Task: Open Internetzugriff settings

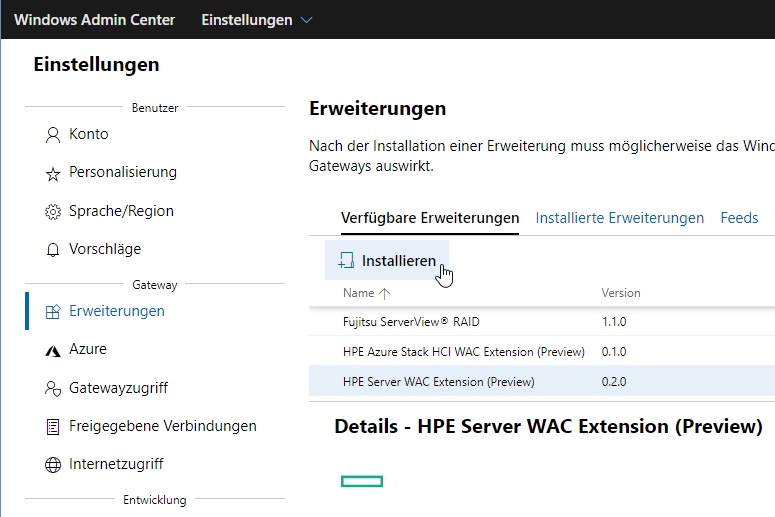Action: pyautogui.click(x=116, y=464)
